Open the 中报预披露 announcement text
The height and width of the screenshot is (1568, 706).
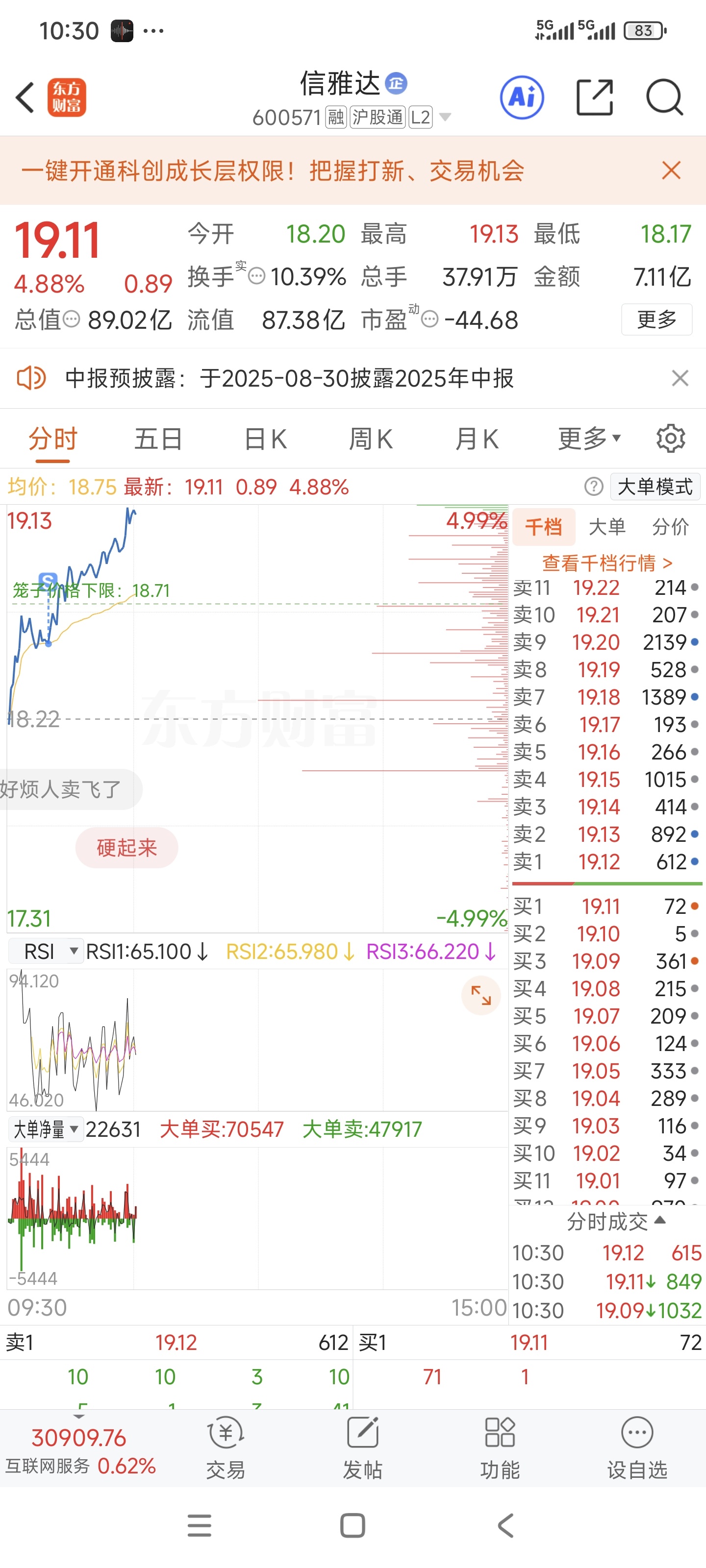(x=289, y=378)
